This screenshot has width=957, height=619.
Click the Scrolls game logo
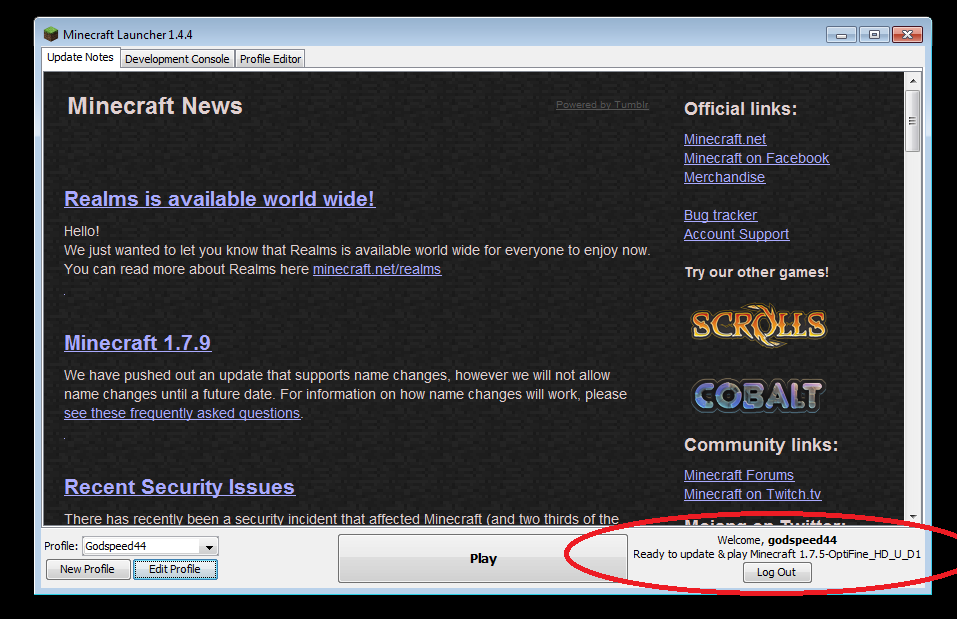(x=759, y=325)
